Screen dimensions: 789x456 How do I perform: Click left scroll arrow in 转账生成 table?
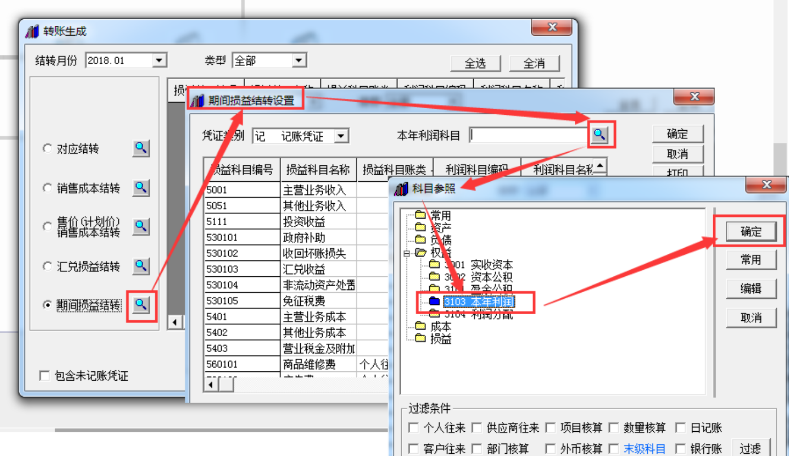175,322
